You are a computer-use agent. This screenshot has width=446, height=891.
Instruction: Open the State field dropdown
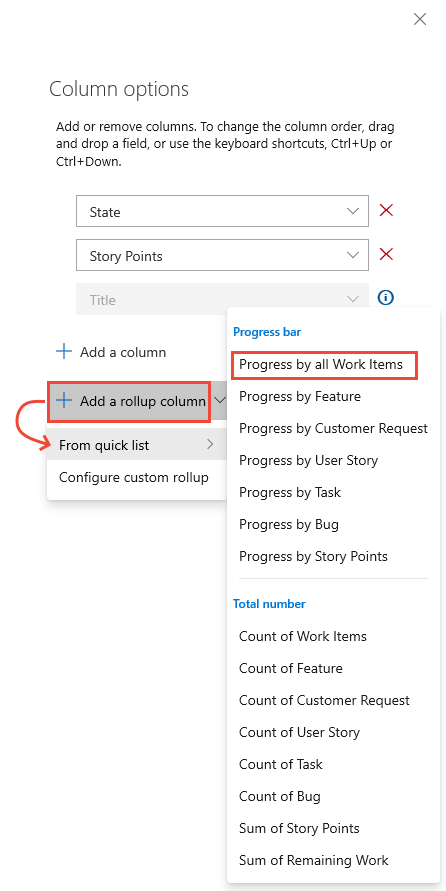tap(353, 211)
